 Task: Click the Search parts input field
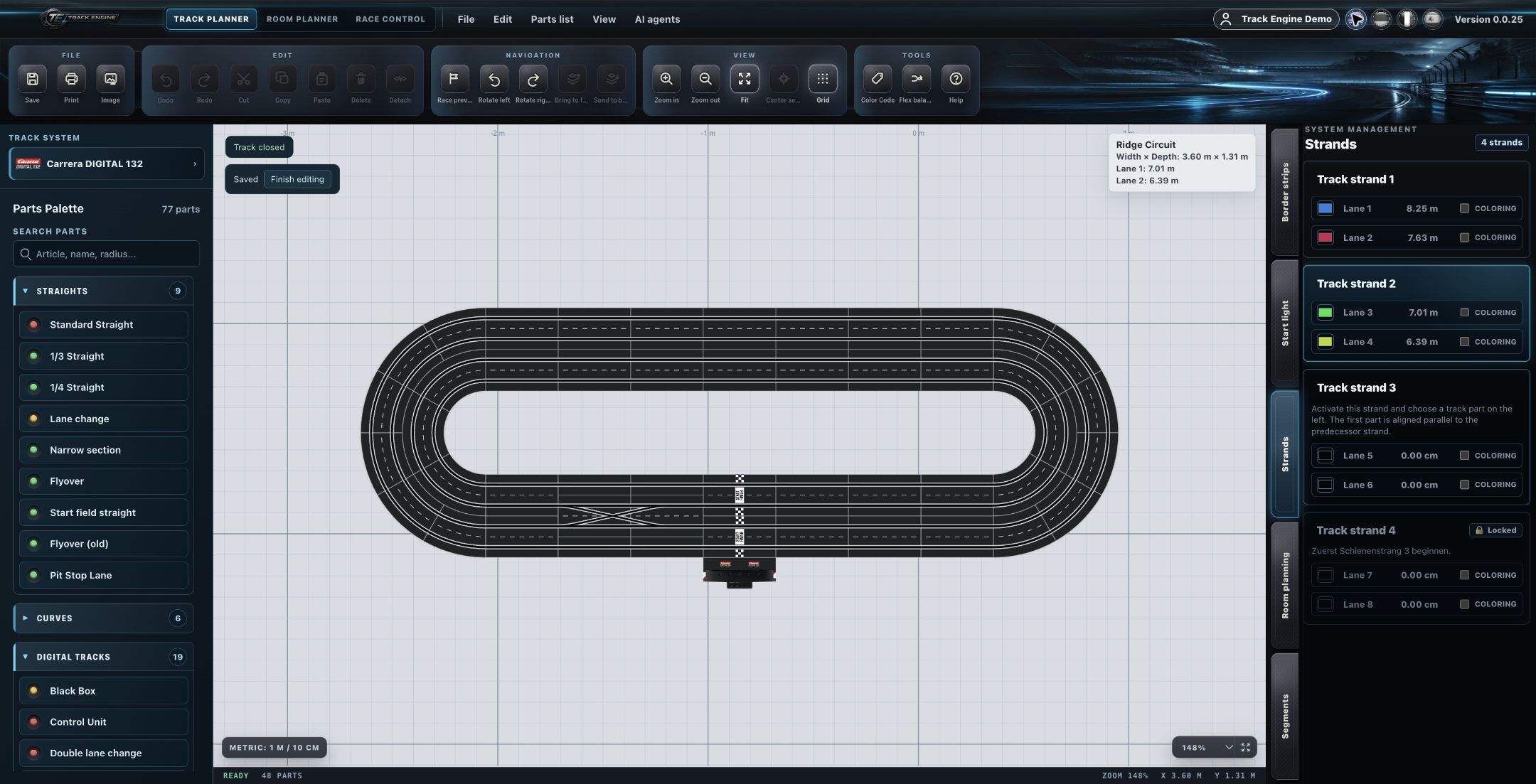click(x=107, y=254)
